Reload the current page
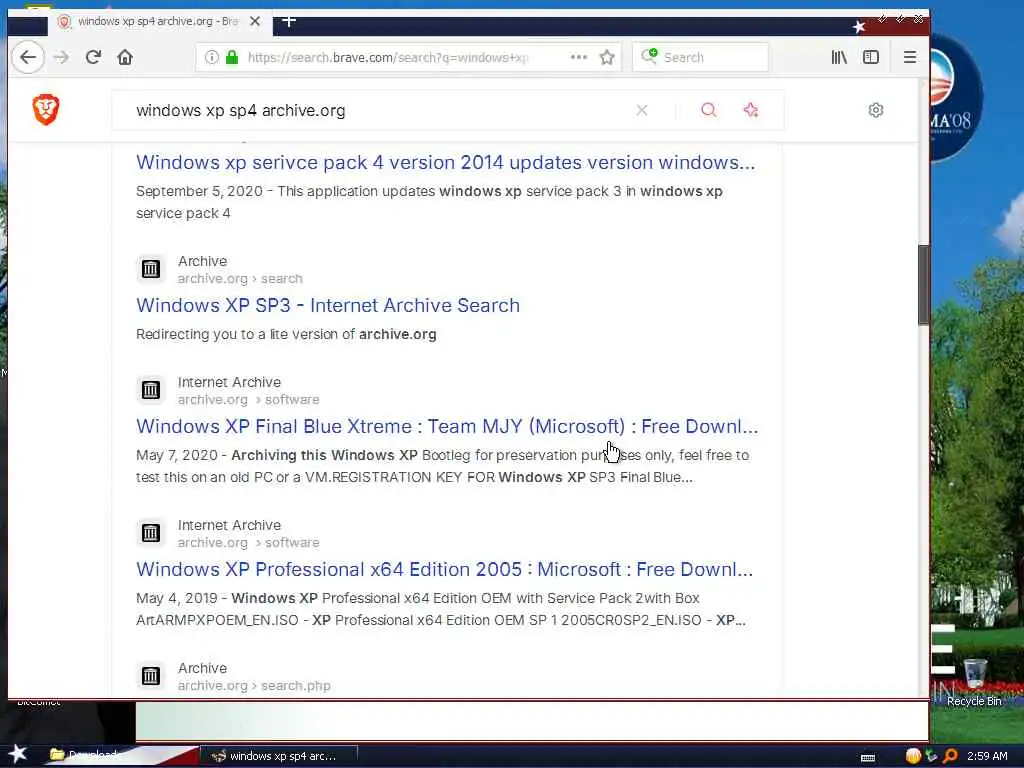Viewport: 1024px width, 768px height. [93, 57]
